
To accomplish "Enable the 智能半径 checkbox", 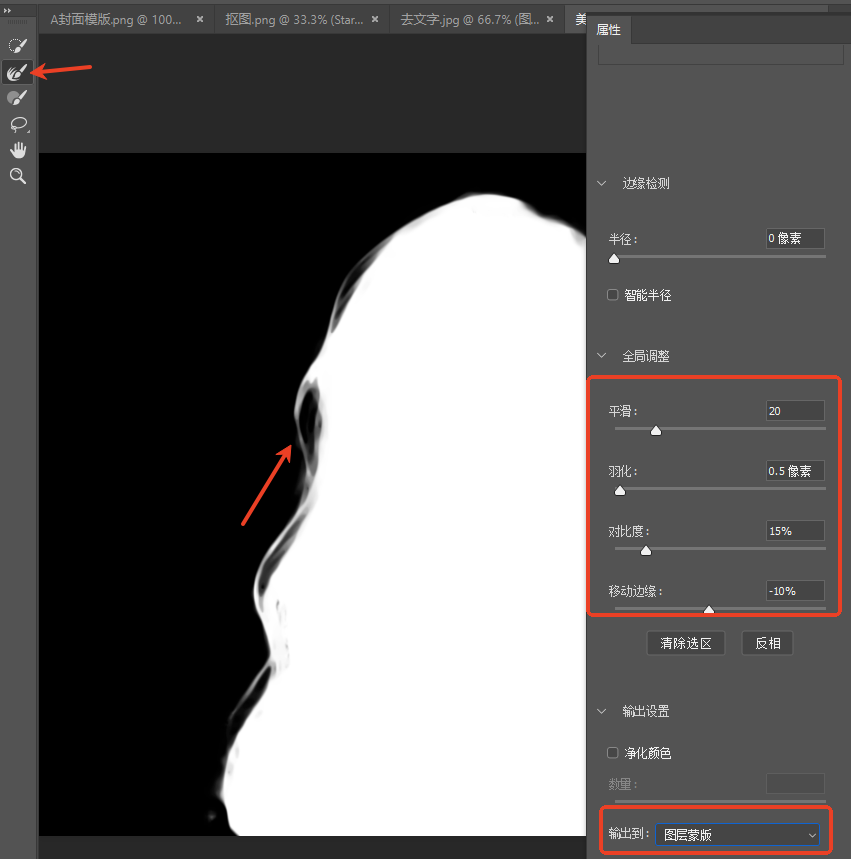I will (613, 295).
